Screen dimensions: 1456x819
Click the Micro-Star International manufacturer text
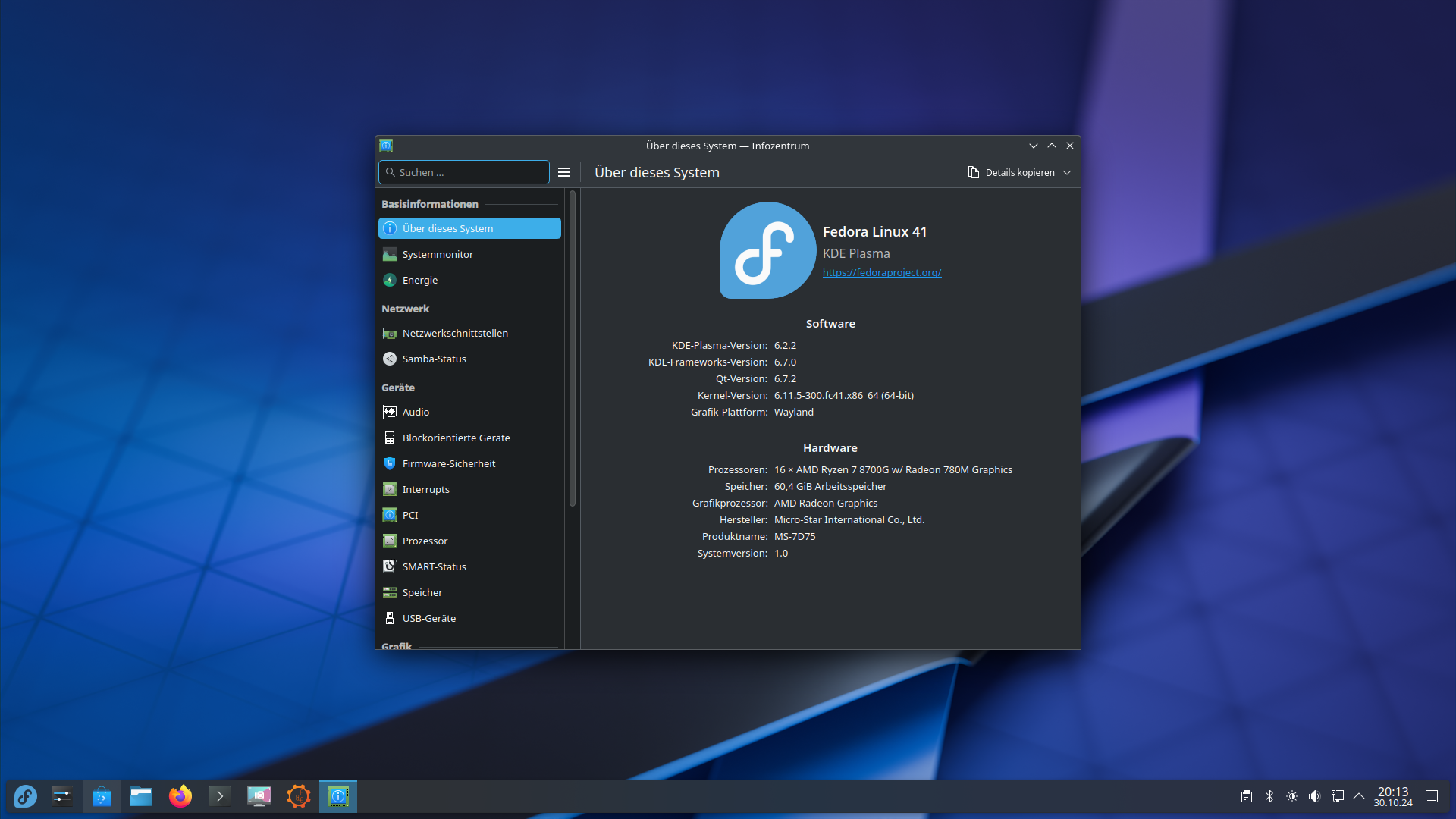849,519
